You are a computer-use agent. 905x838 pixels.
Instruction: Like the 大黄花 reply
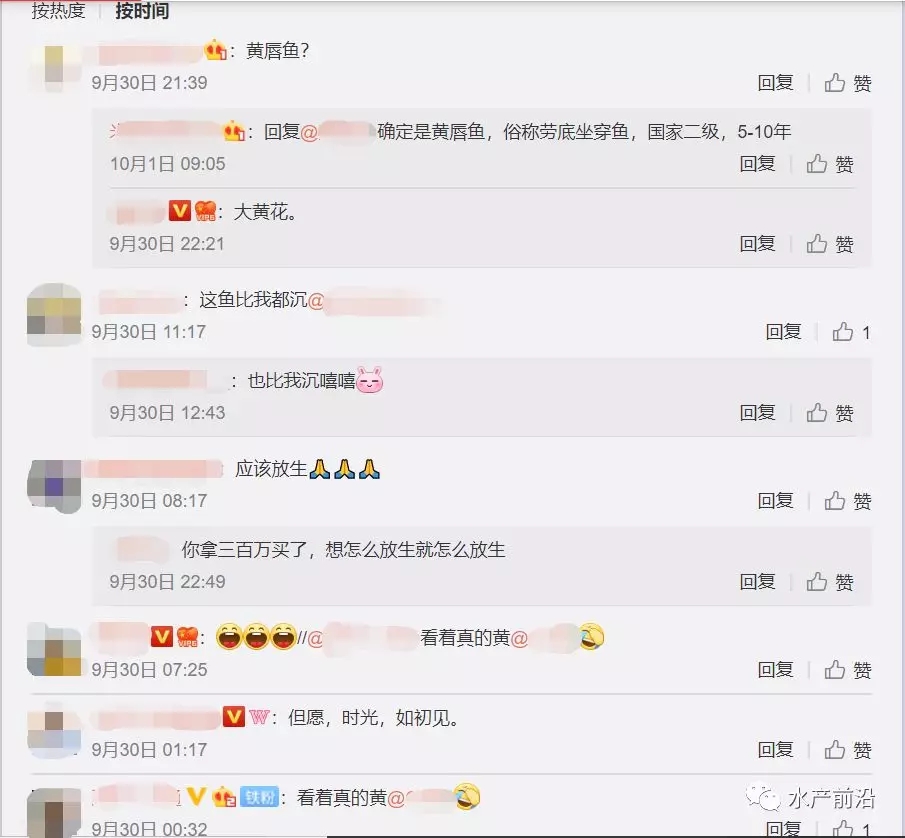[x=829, y=244]
